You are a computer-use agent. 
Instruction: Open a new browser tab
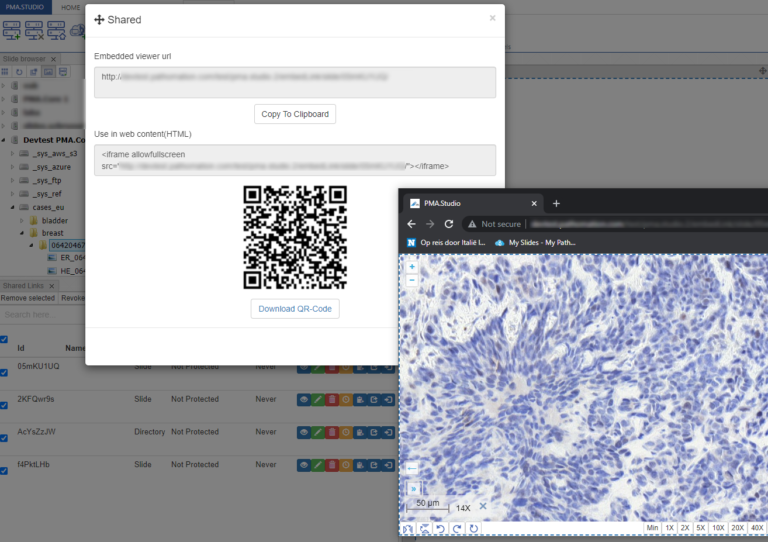click(556, 203)
